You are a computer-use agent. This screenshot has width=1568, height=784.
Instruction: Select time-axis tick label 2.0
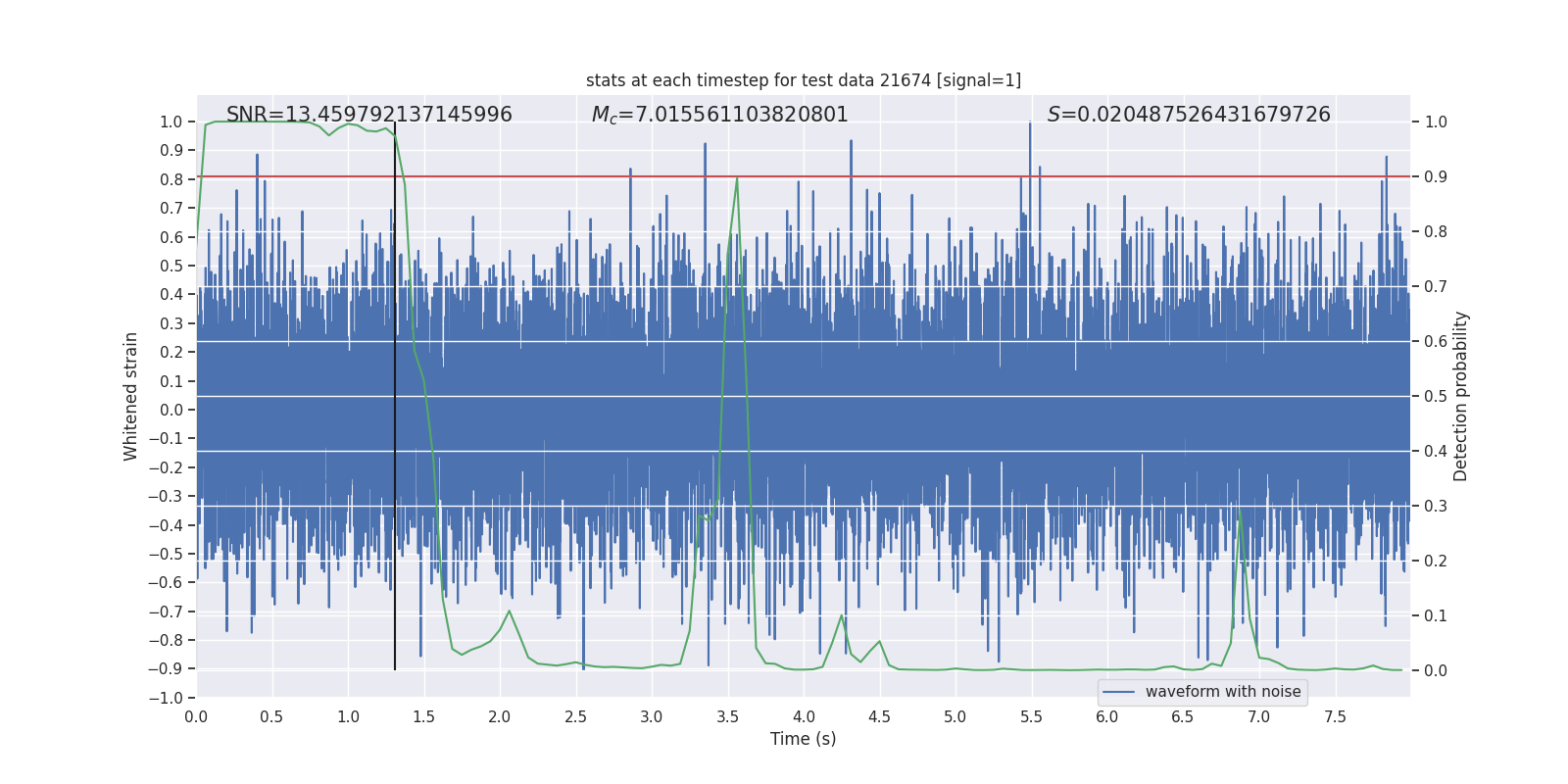500,716
